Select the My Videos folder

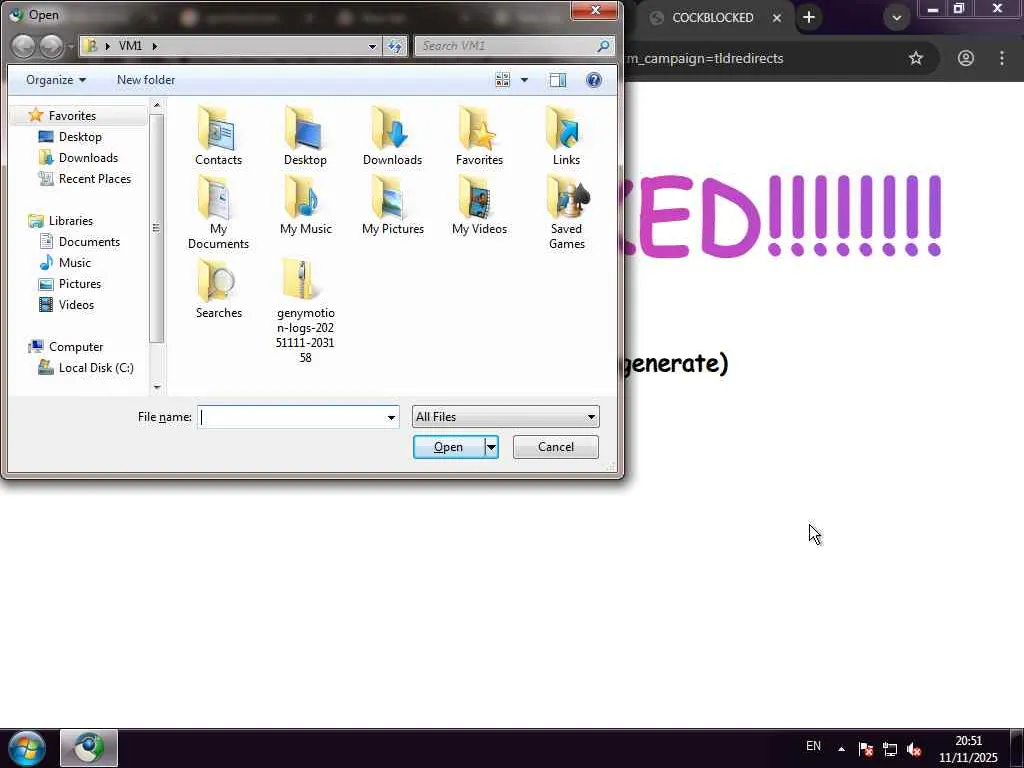pos(479,206)
